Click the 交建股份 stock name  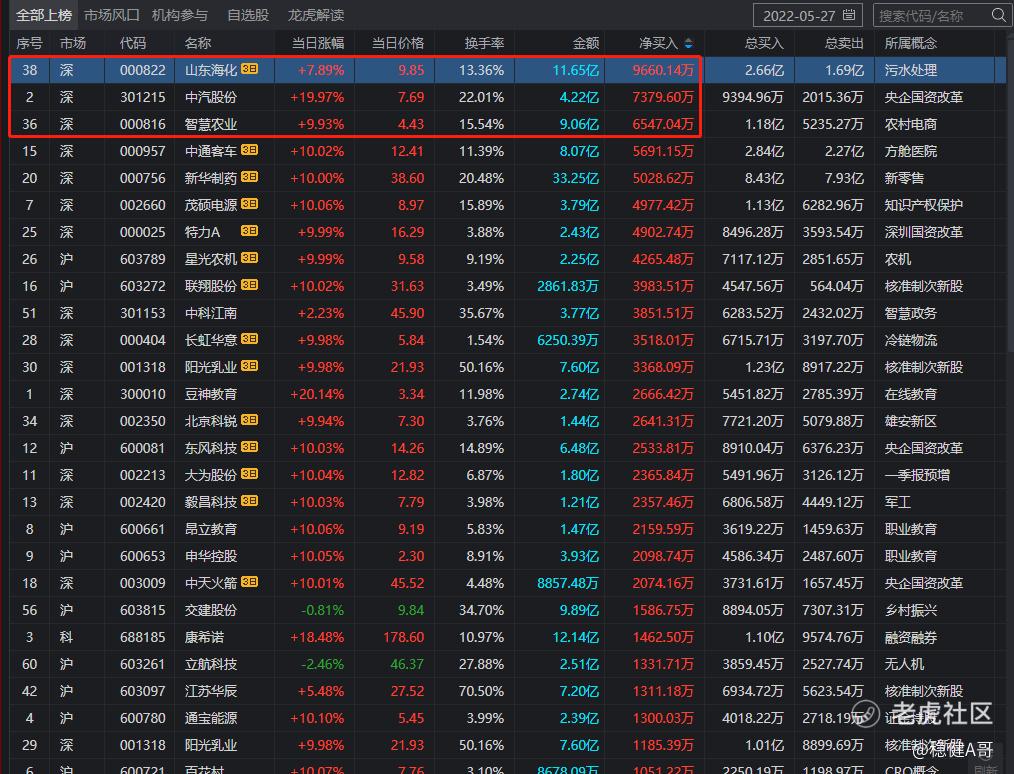[211, 610]
